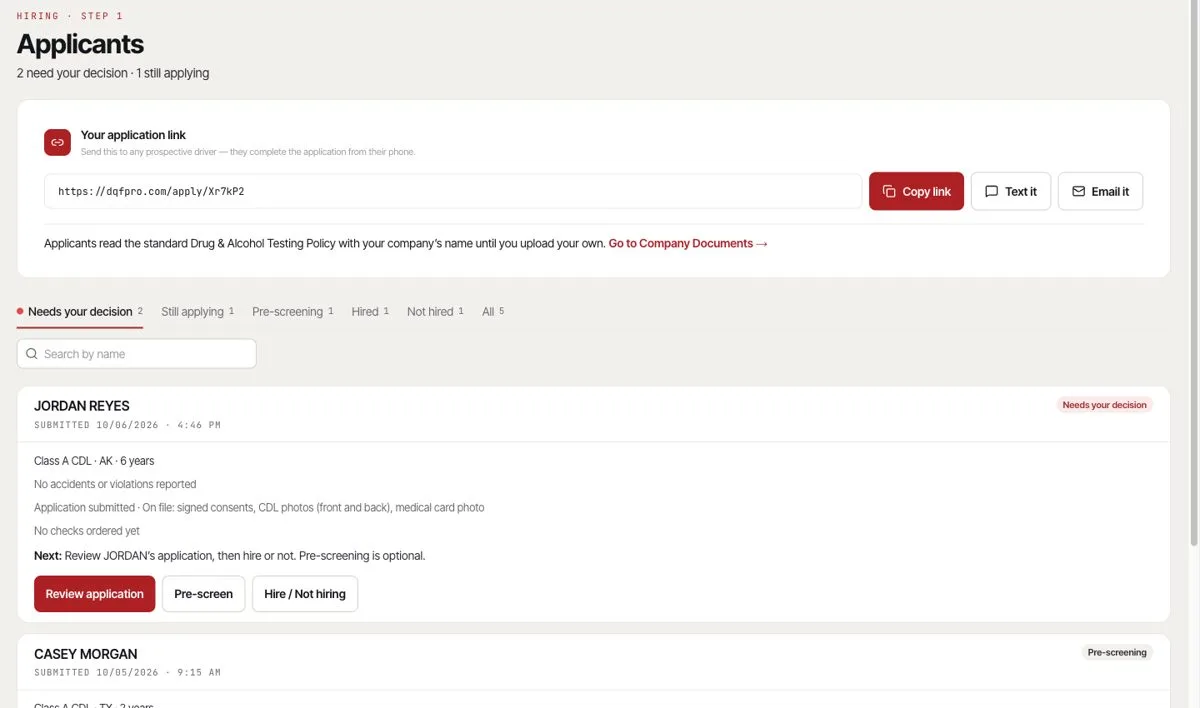Click Casey's submitted date 10/05/2026

click(128, 673)
